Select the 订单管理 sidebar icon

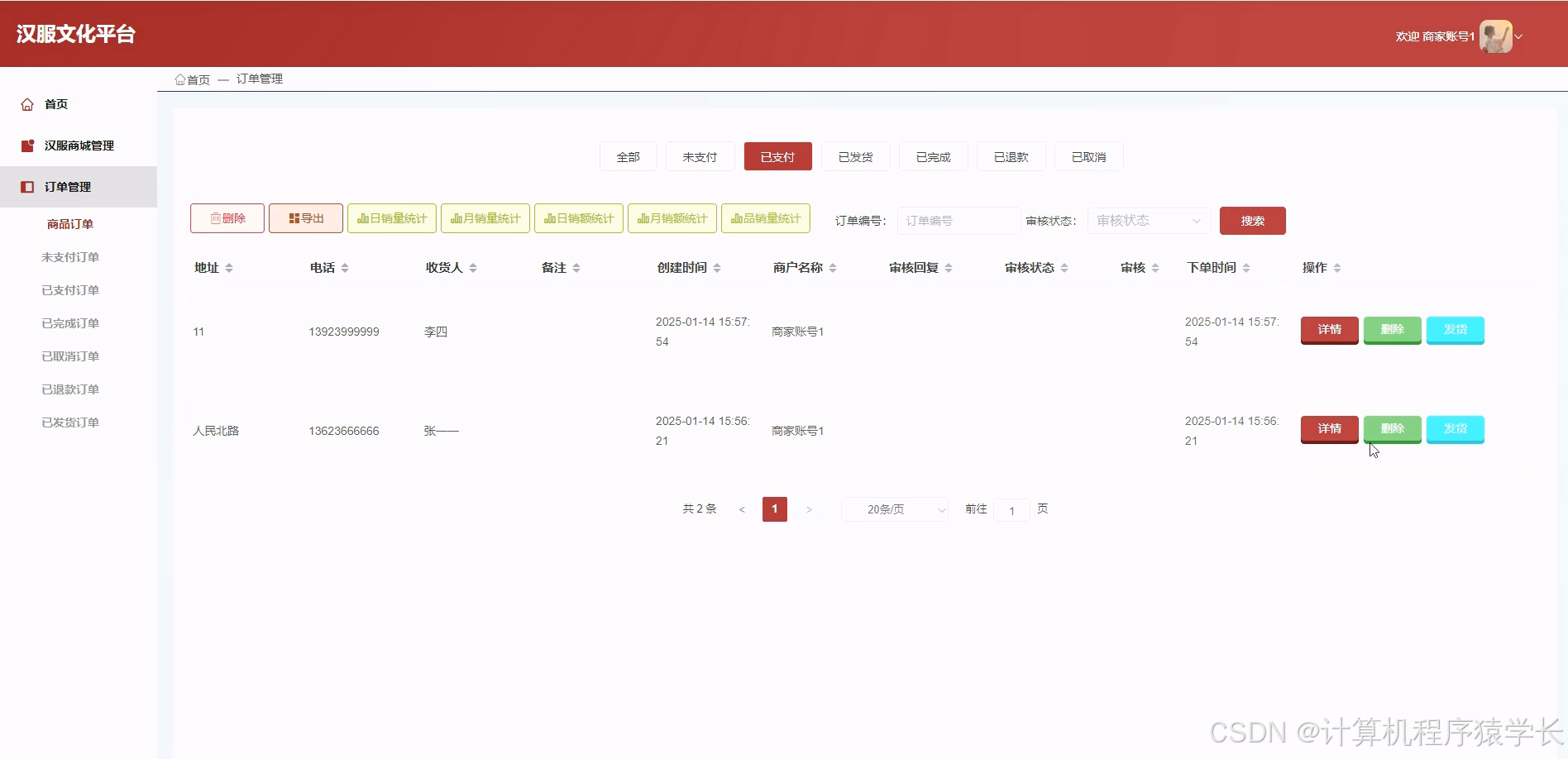tap(26, 186)
